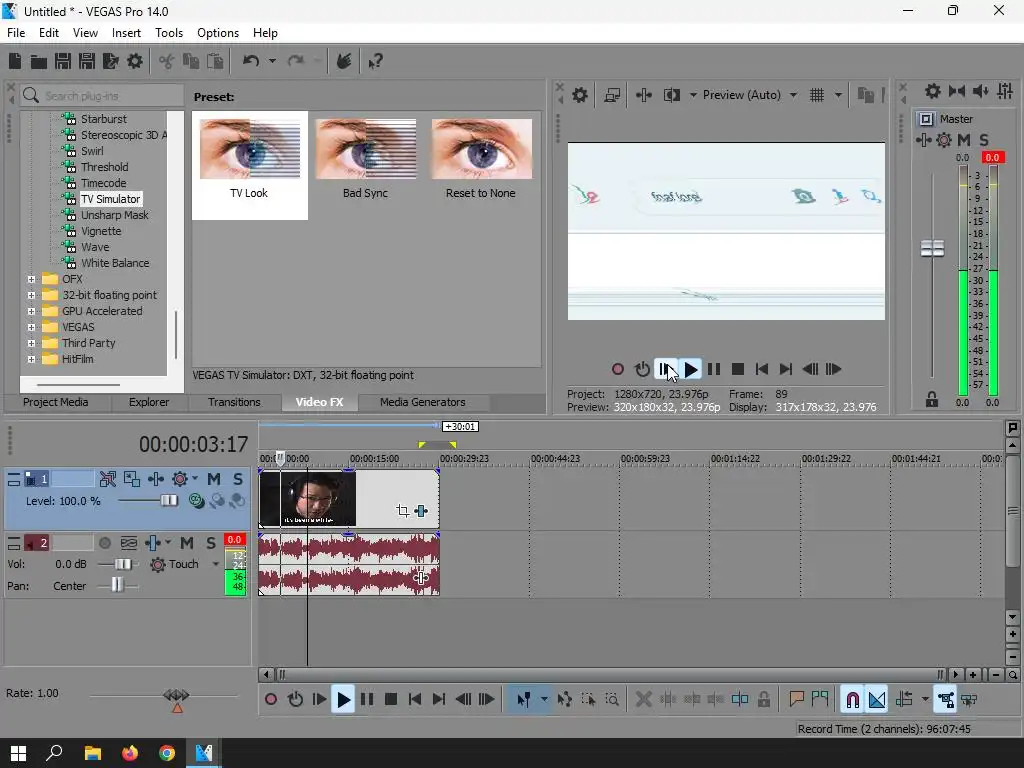
Task: Open track 1 Event Pan/Crop icon on clip
Action: point(403,511)
